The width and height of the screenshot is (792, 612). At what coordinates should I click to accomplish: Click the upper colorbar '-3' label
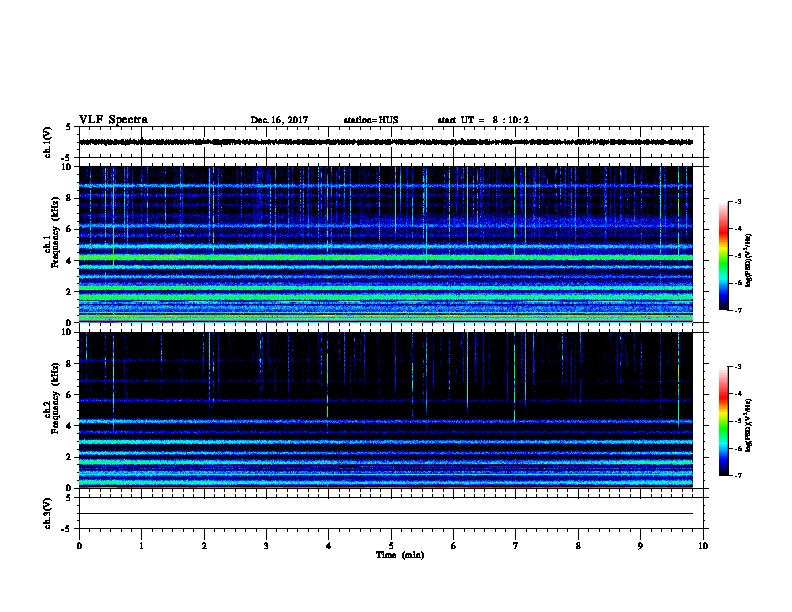737,201
